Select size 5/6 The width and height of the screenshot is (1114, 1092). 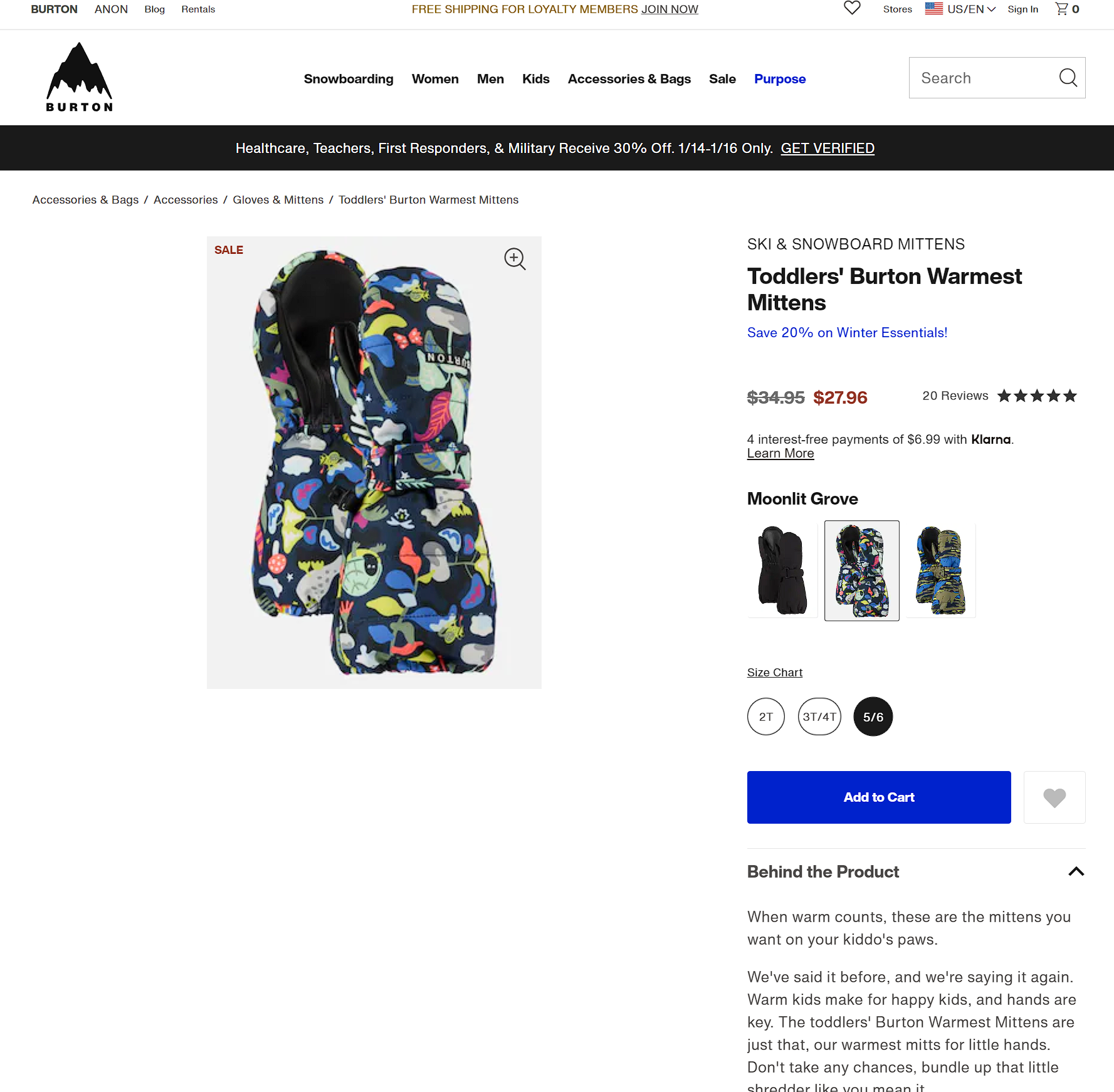(873, 717)
